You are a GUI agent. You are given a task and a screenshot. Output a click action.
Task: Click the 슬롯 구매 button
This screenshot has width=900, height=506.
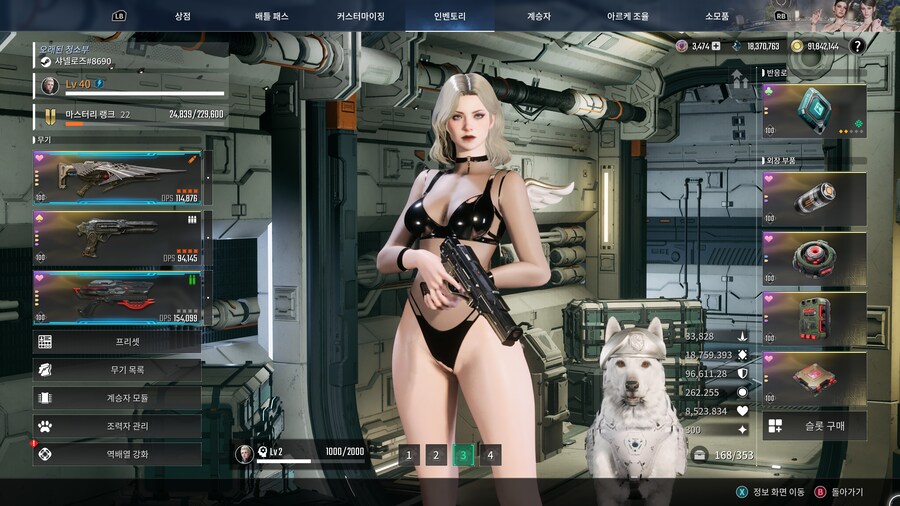click(814, 426)
